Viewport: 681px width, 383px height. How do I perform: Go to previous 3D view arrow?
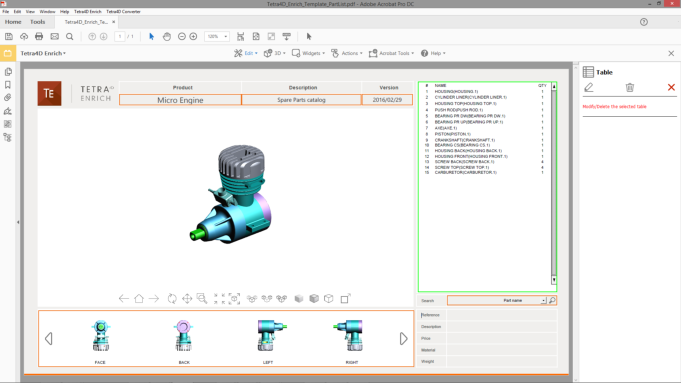tap(124, 298)
